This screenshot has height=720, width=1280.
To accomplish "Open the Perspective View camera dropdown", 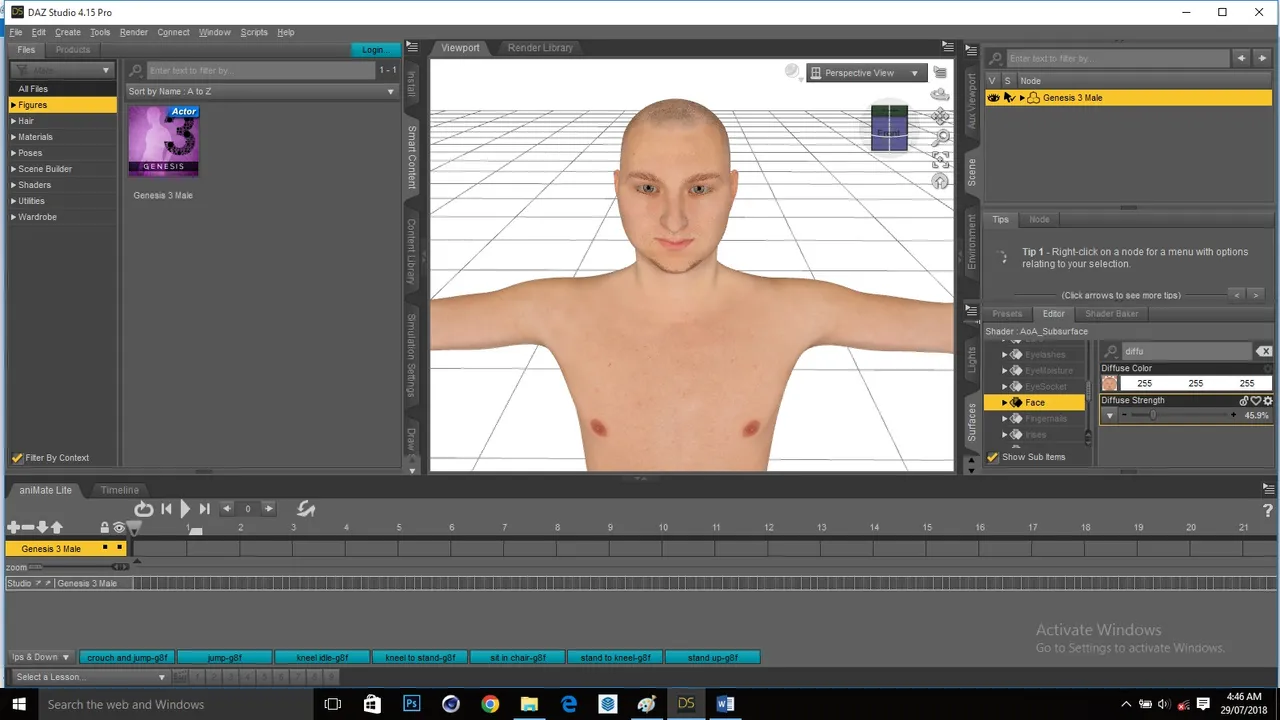I will [865, 73].
